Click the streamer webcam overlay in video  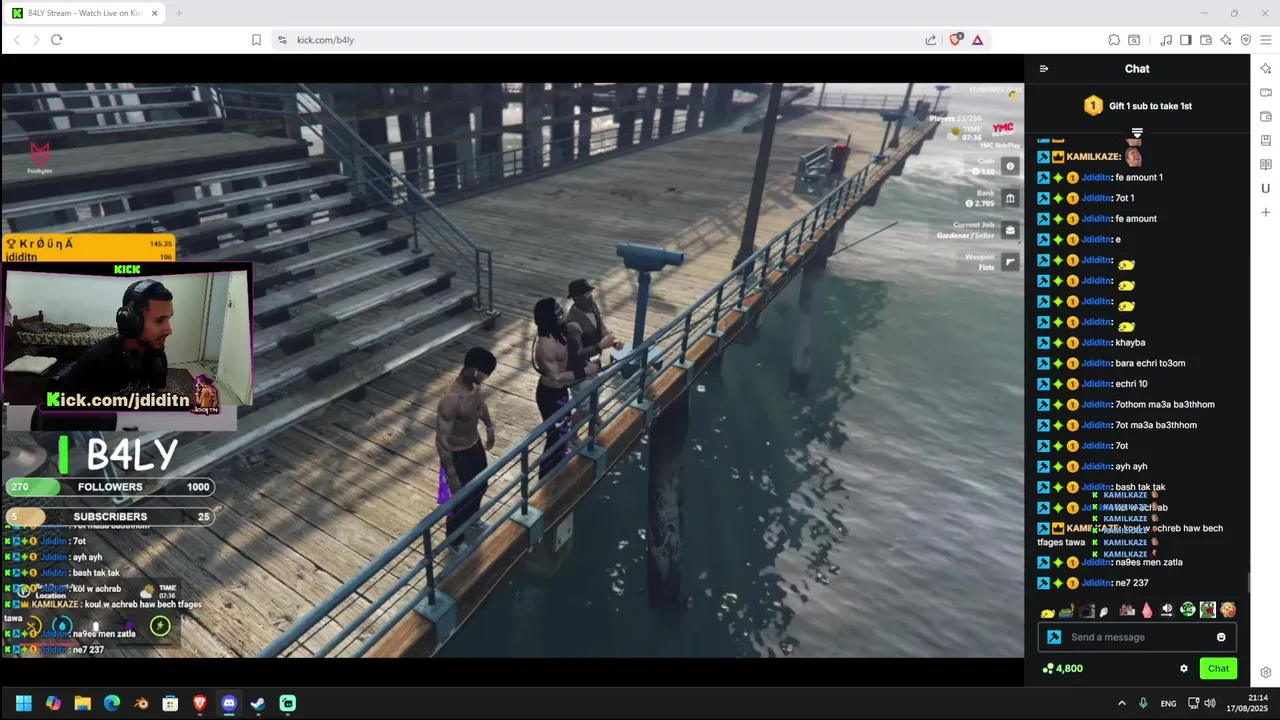[127, 338]
